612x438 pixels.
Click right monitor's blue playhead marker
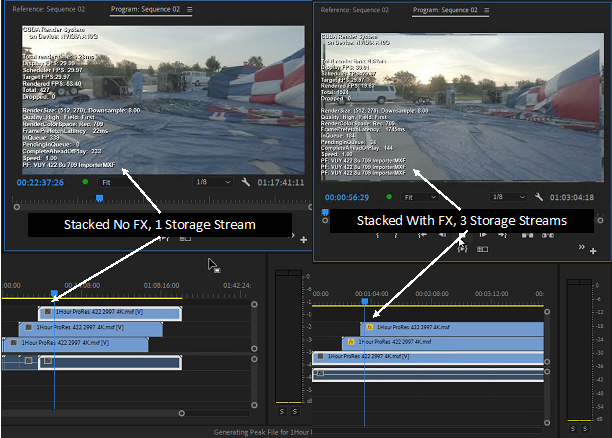click(325, 212)
